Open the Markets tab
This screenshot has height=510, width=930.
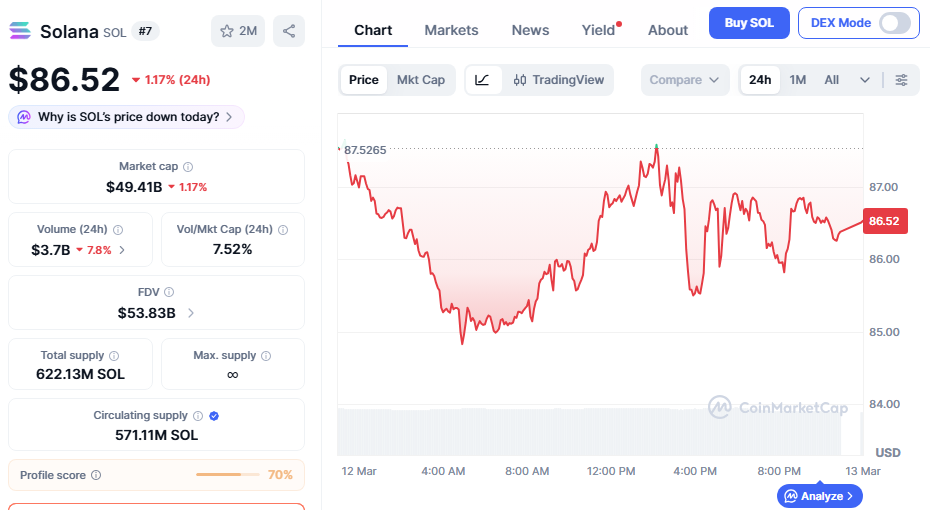[451, 30]
